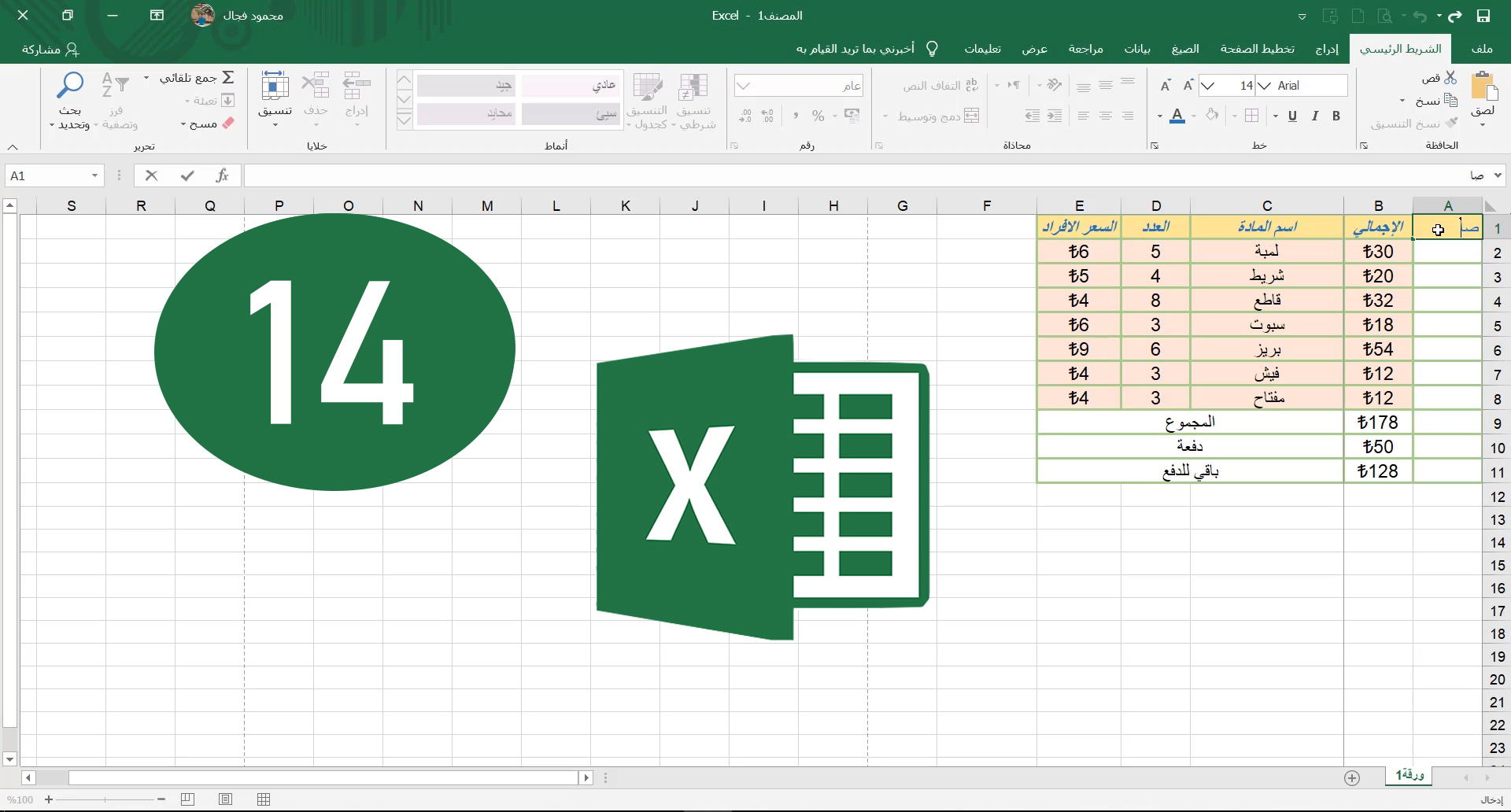Switch to Page Break Preview icon
This screenshot has width=1511, height=812.
(x=187, y=799)
